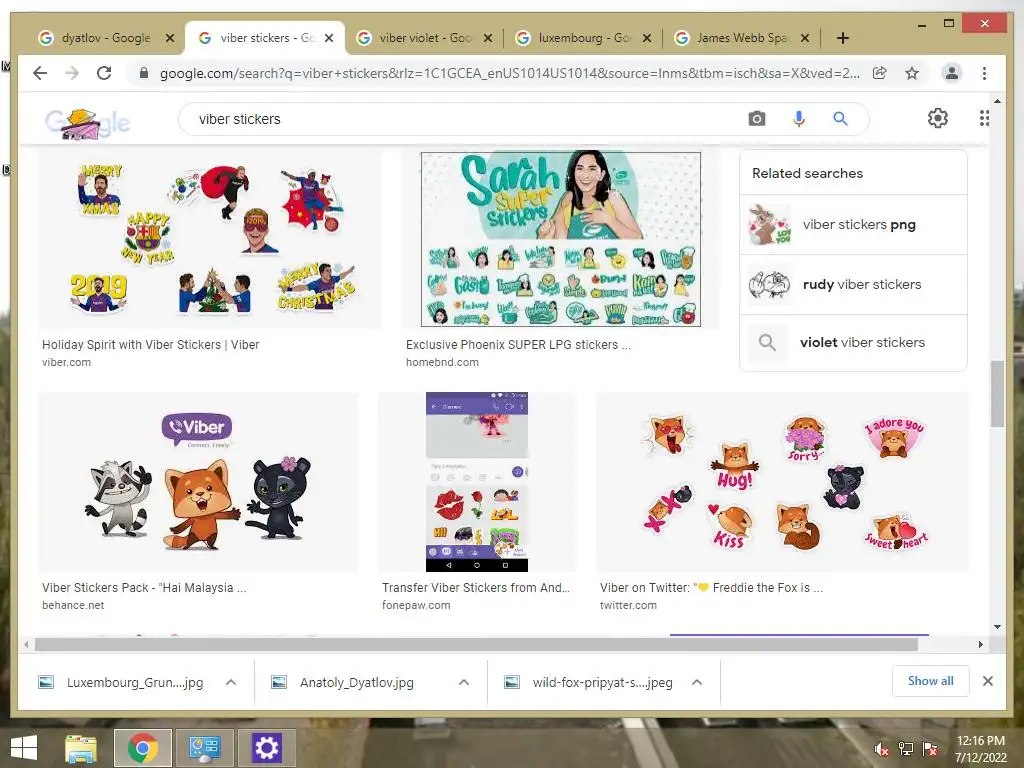This screenshot has height=768, width=1024.
Task: Search by image using camera icon
Action: pos(757,119)
